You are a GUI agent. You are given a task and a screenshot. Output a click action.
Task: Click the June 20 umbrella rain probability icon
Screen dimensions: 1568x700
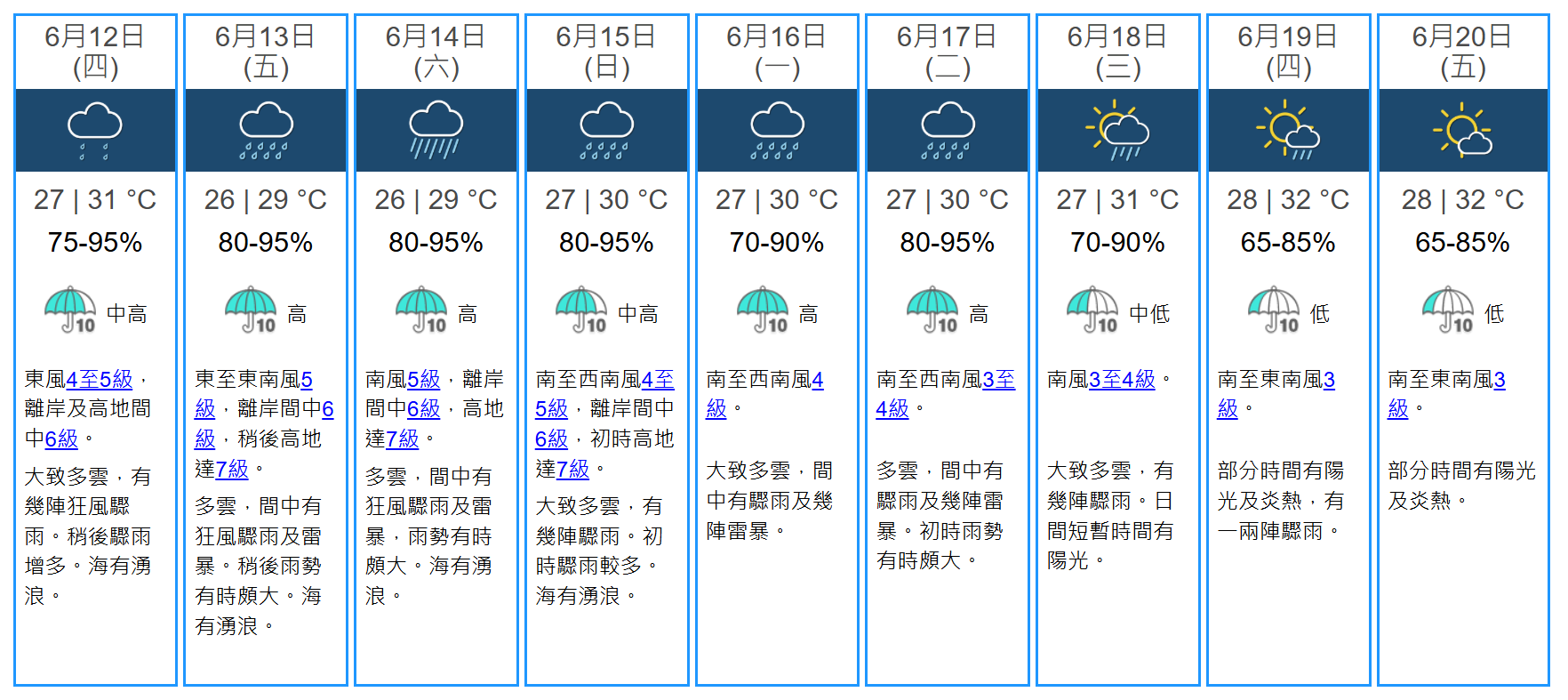pyautogui.click(x=1448, y=310)
